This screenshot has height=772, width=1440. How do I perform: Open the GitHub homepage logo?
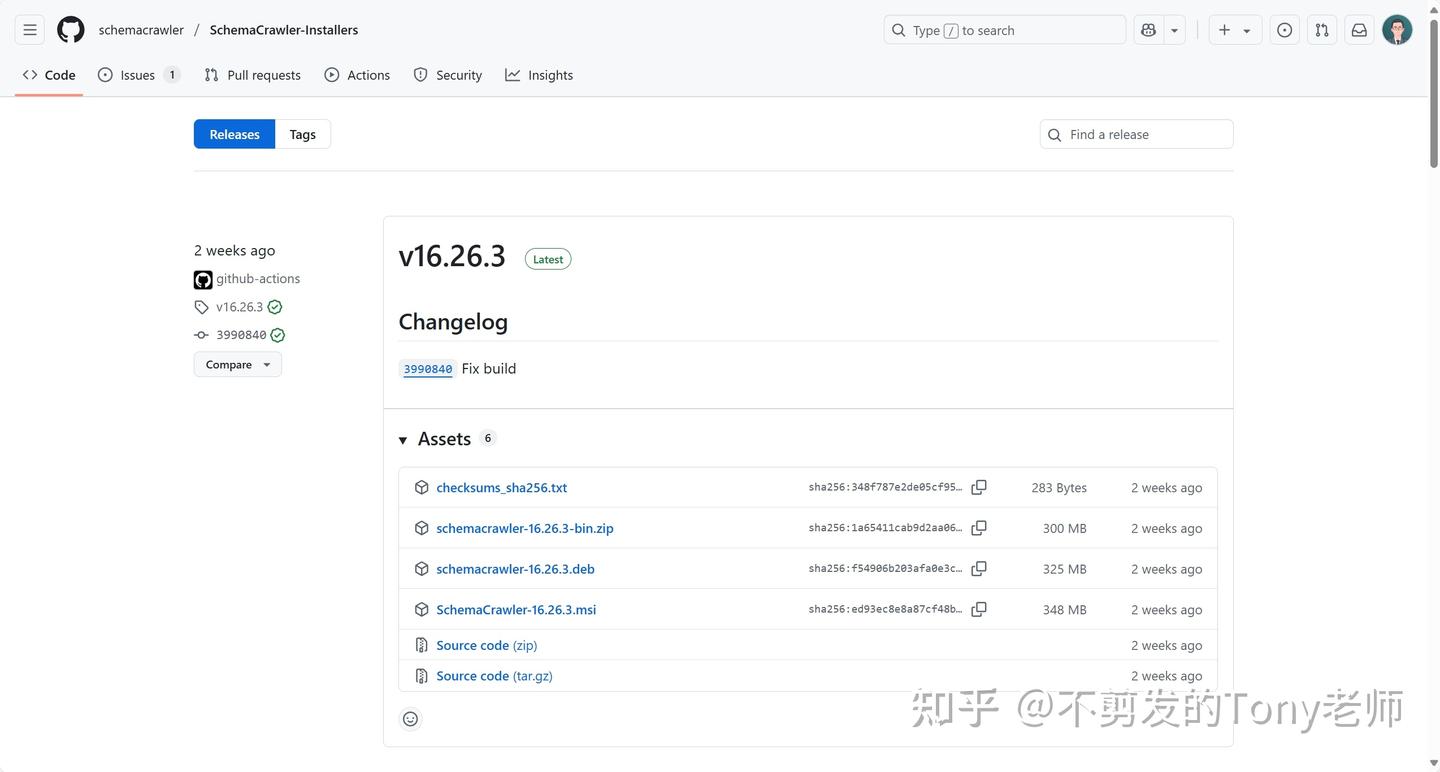coord(69,29)
